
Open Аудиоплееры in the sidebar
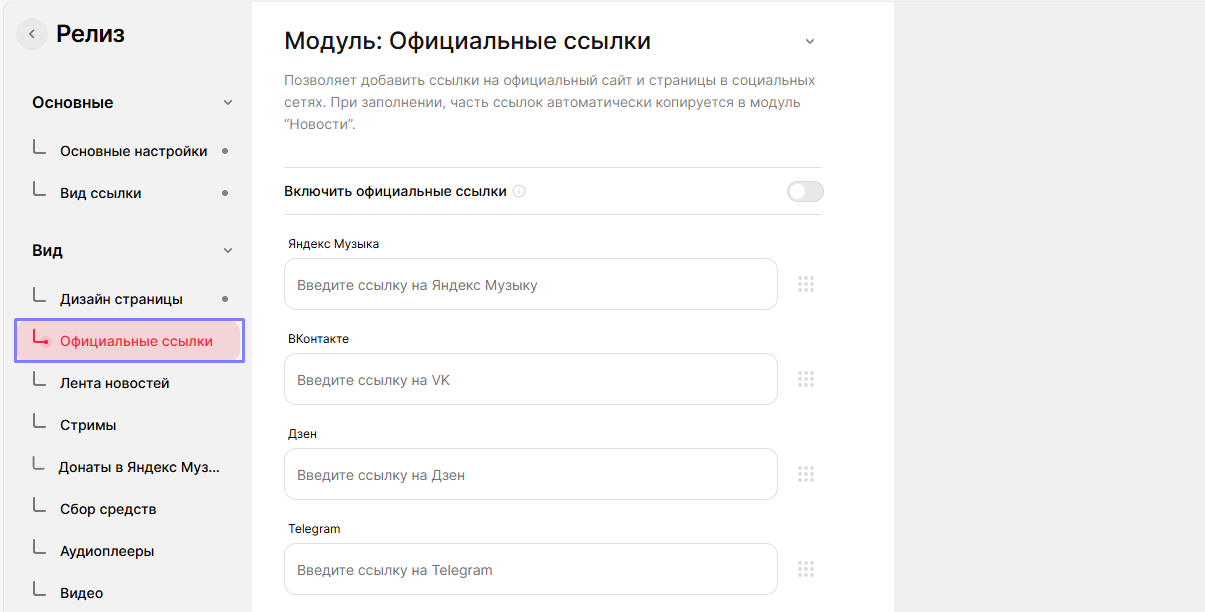[x=106, y=551]
